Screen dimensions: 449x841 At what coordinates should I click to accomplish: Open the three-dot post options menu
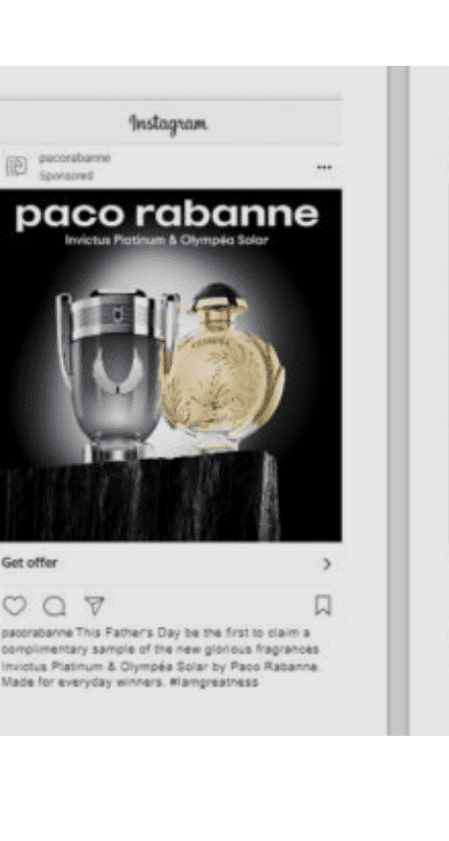(x=324, y=167)
